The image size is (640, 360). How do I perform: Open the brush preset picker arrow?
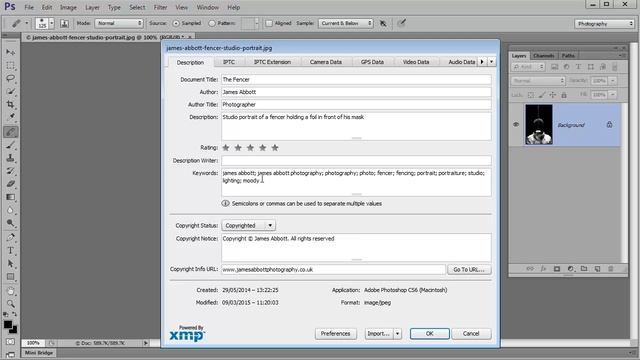coord(51,23)
